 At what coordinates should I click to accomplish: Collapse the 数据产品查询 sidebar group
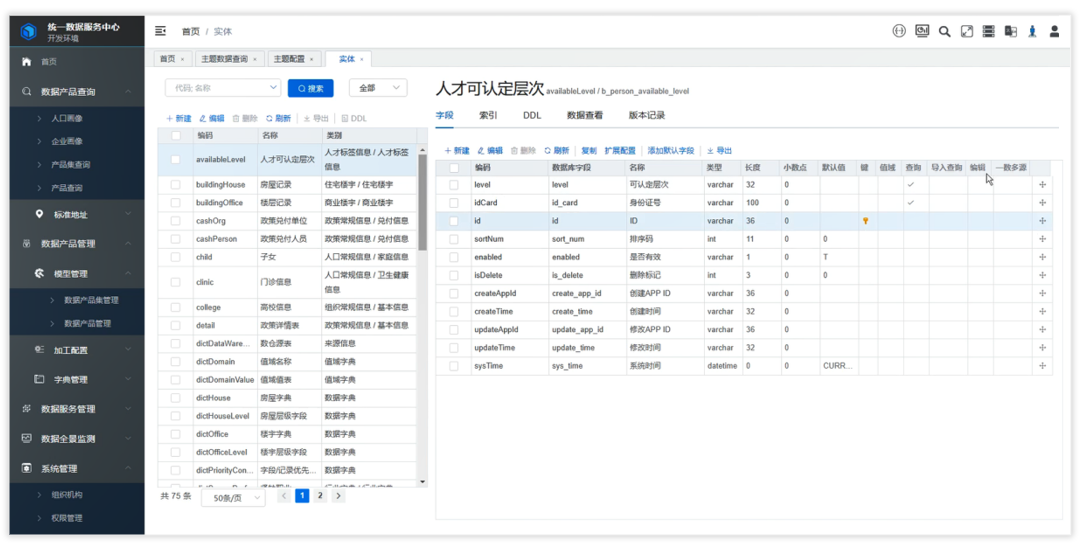[x=128, y=92]
